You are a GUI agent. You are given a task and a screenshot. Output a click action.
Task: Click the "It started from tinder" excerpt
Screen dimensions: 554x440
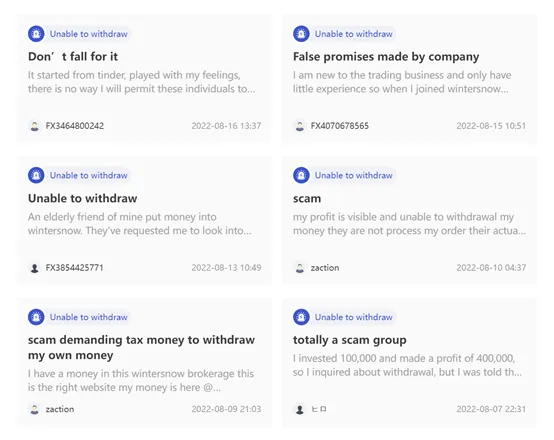pos(141,82)
